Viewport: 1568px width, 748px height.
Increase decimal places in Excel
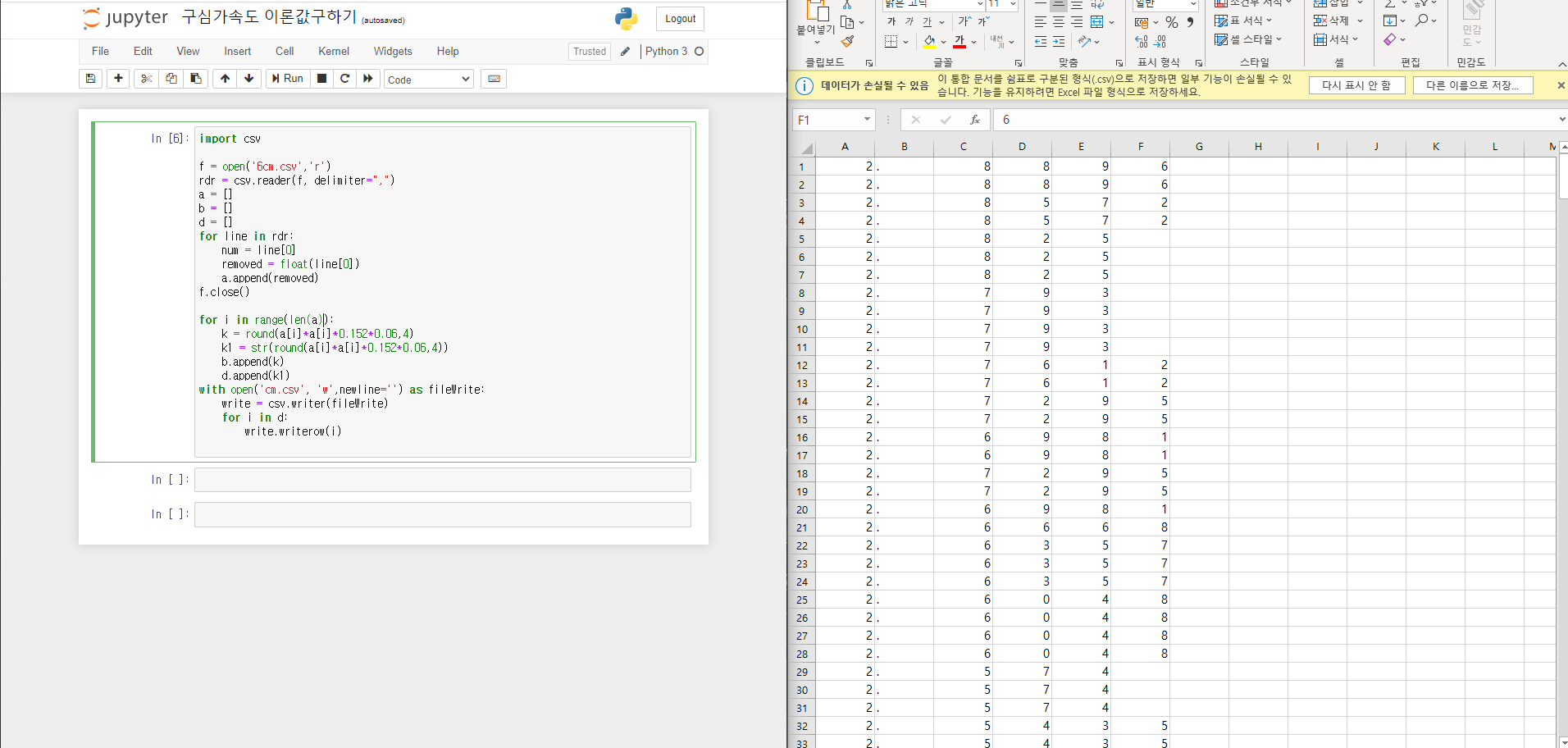[x=1142, y=41]
